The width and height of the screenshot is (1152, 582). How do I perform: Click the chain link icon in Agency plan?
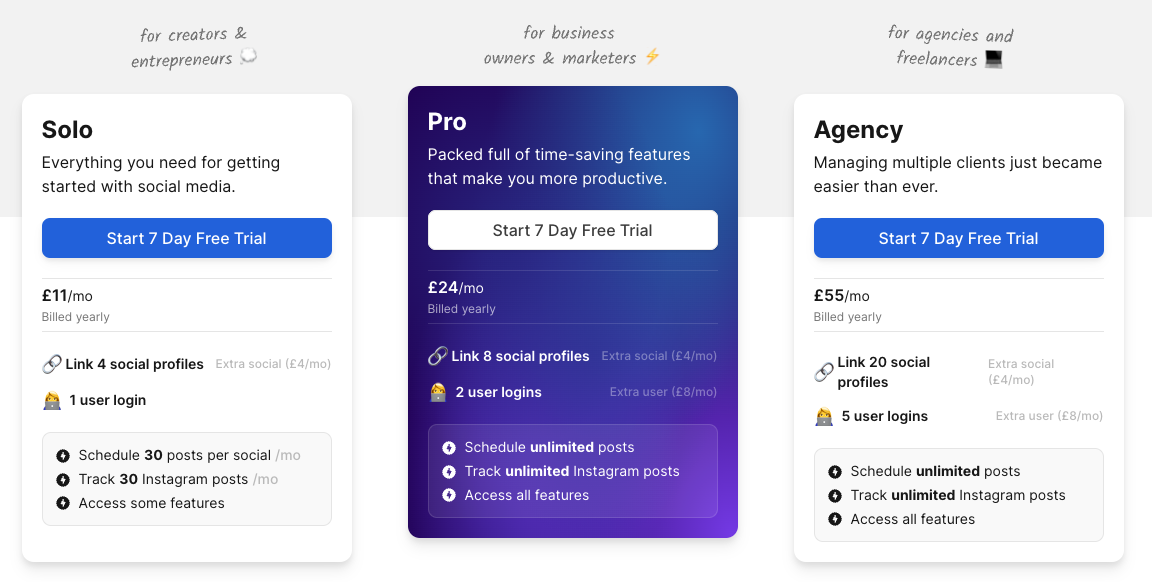pyautogui.click(x=824, y=373)
